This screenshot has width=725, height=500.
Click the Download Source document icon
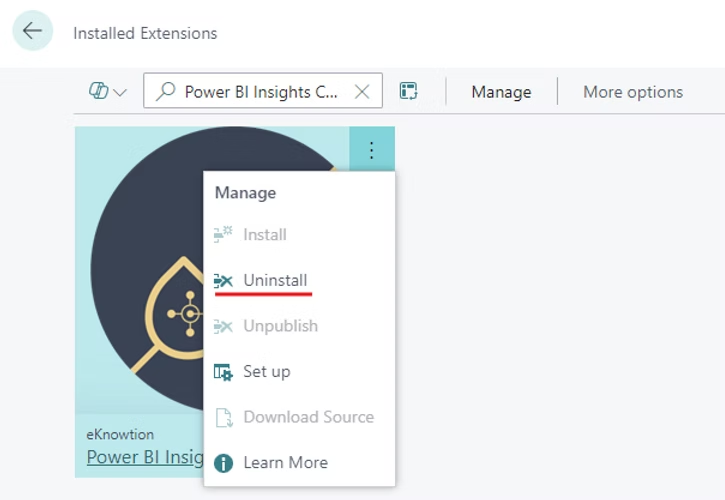[x=224, y=417]
